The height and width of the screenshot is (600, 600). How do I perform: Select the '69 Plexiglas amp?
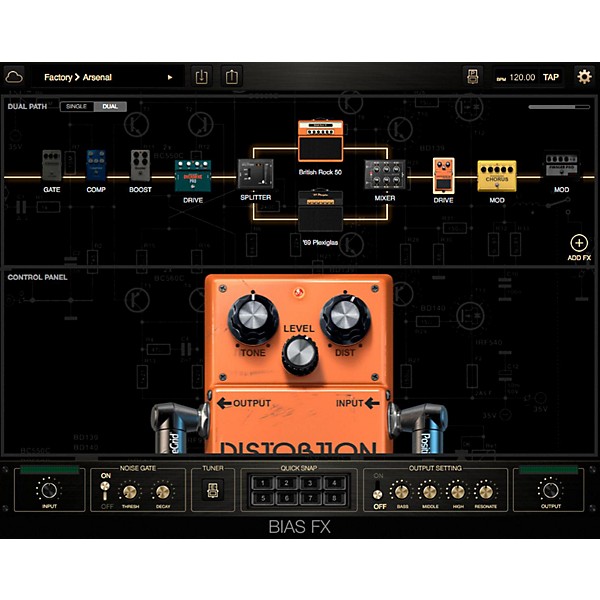[321, 211]
